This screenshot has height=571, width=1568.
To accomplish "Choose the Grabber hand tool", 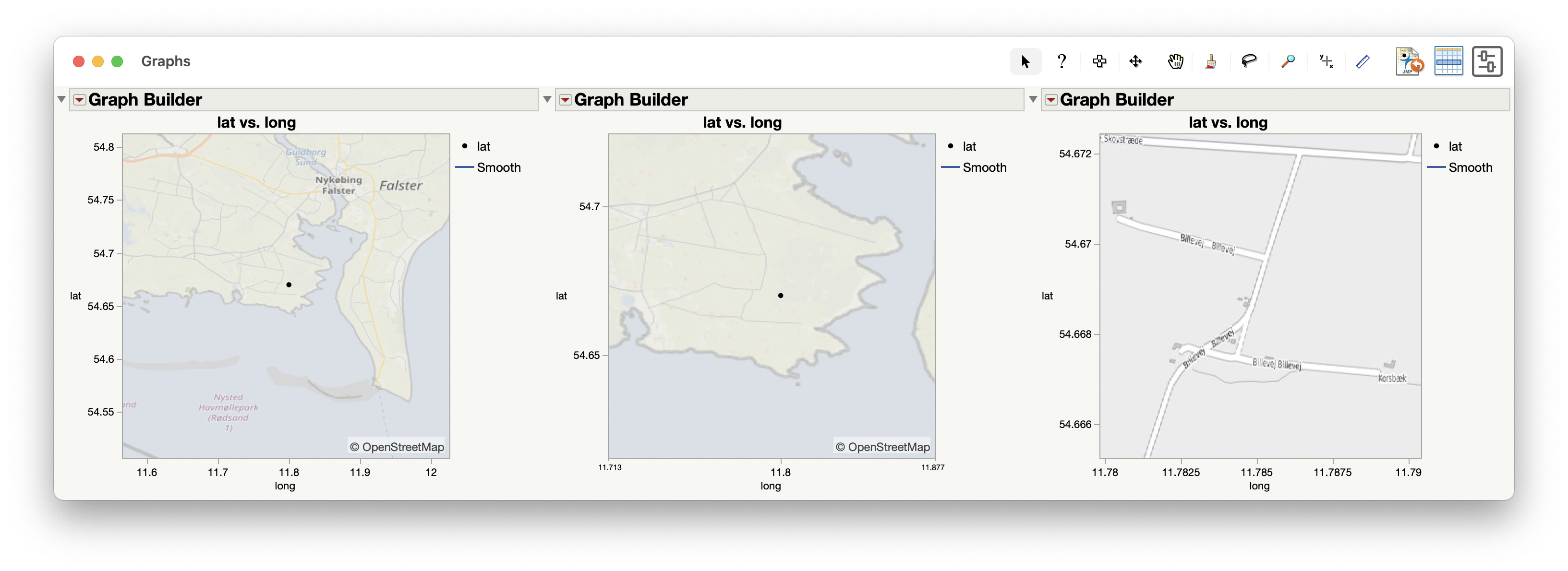I will tap(1175, 61).
